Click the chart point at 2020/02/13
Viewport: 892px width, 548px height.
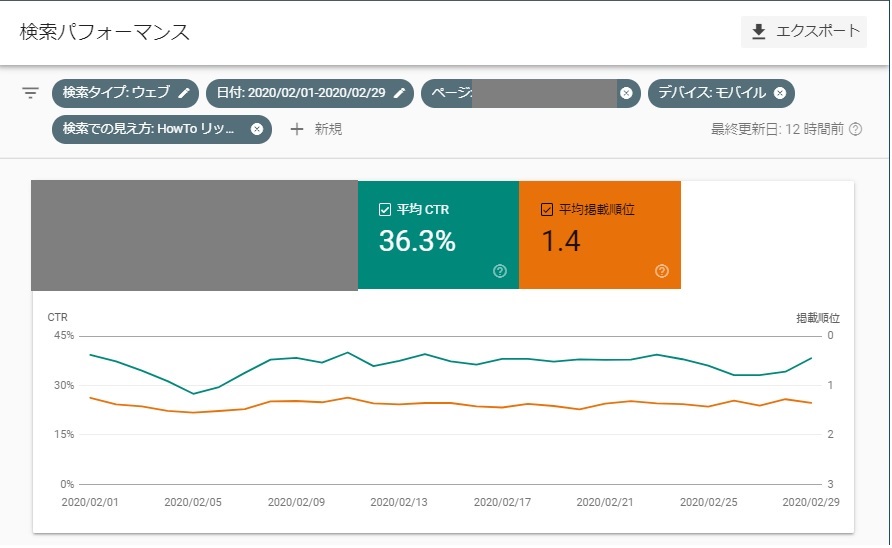[x=426, y=354]
